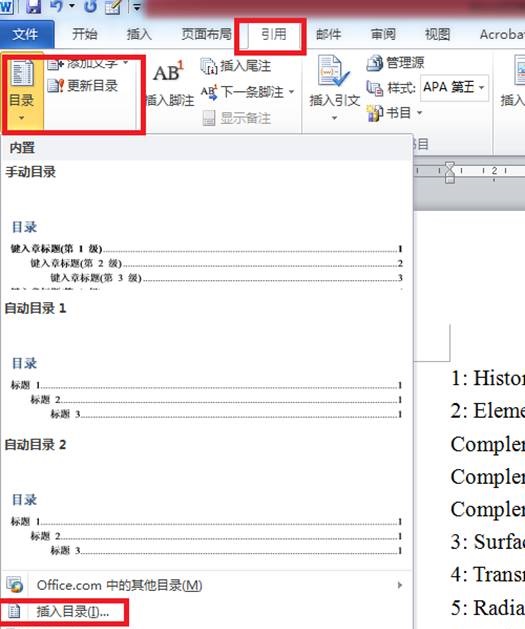The height and width of the screenshot is (629, 525).
Task: Click 更新目录 update table icon
Action: click(x=55, y=85)
